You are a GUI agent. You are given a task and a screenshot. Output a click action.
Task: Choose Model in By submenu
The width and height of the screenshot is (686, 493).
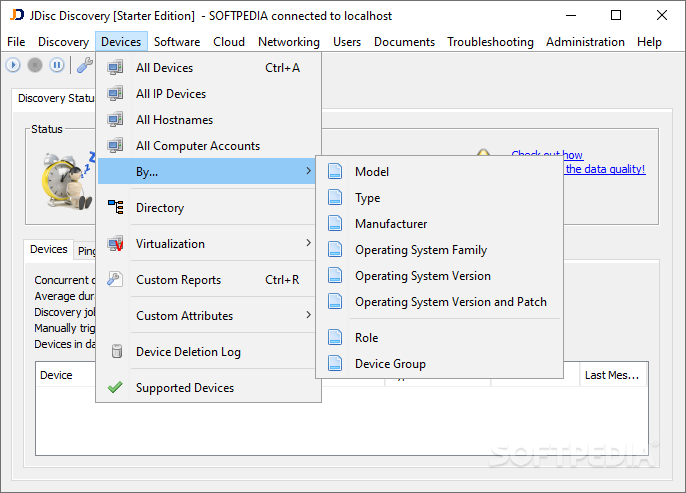[439, 171]
